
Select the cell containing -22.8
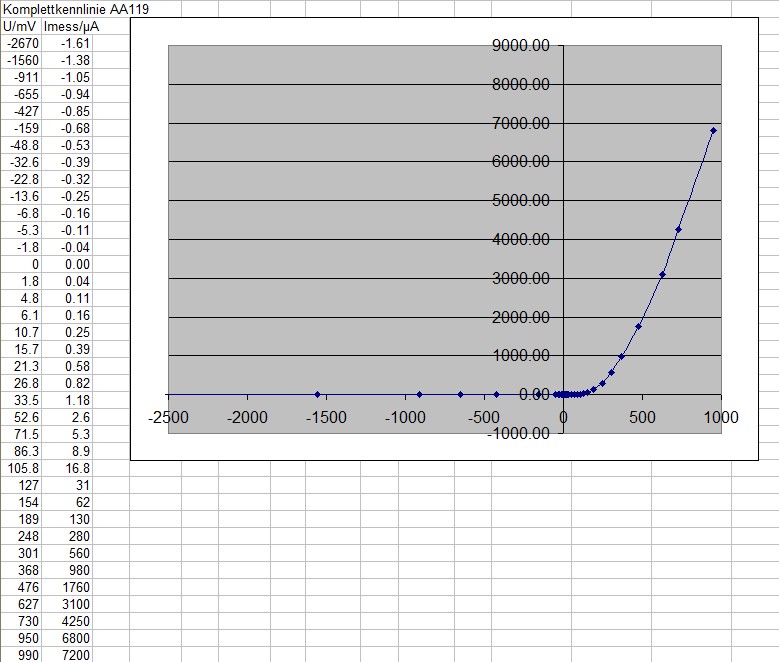click(21, 179)
